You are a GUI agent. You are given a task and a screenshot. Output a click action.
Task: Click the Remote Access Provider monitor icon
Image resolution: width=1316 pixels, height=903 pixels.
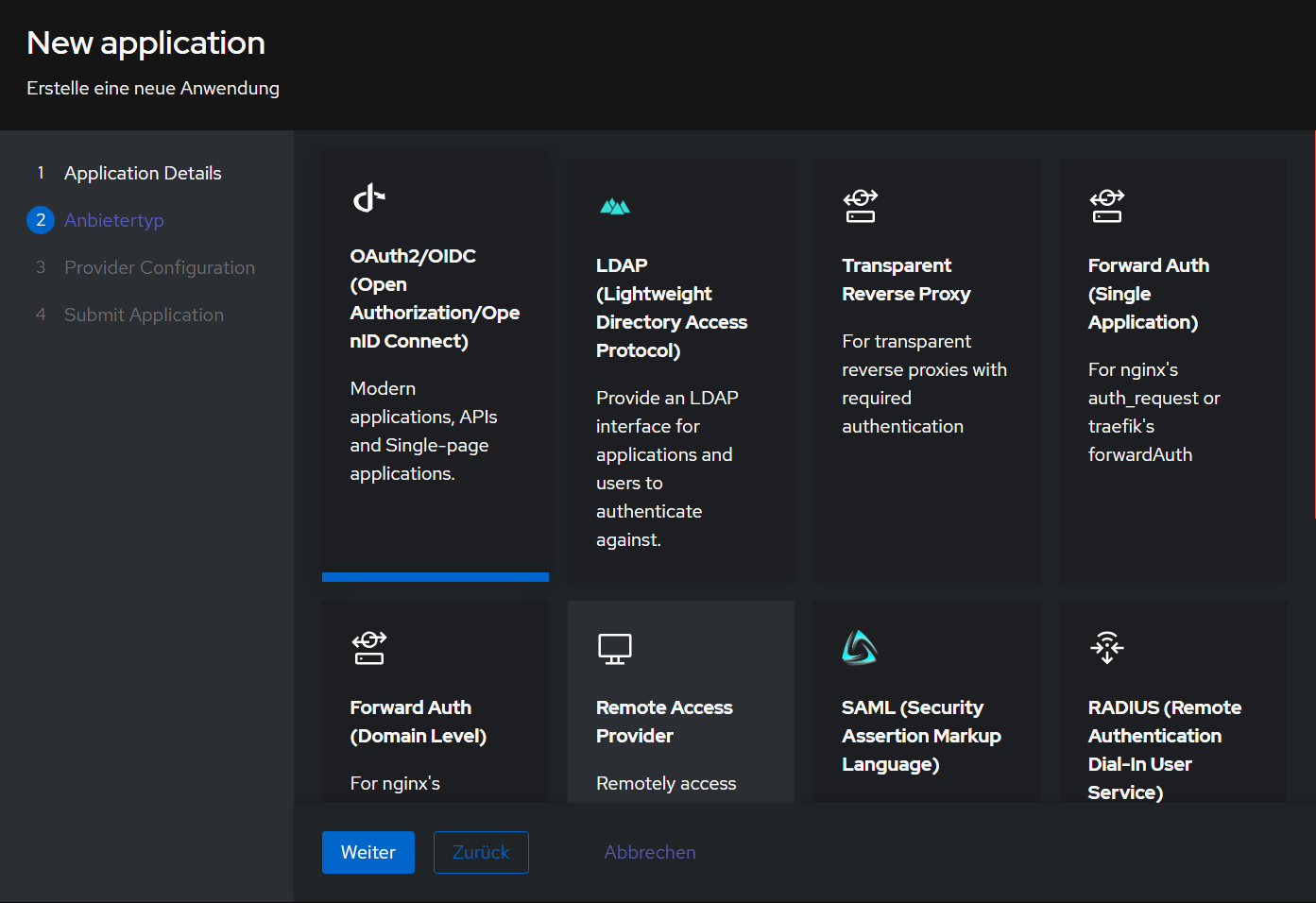click(615, 649)
